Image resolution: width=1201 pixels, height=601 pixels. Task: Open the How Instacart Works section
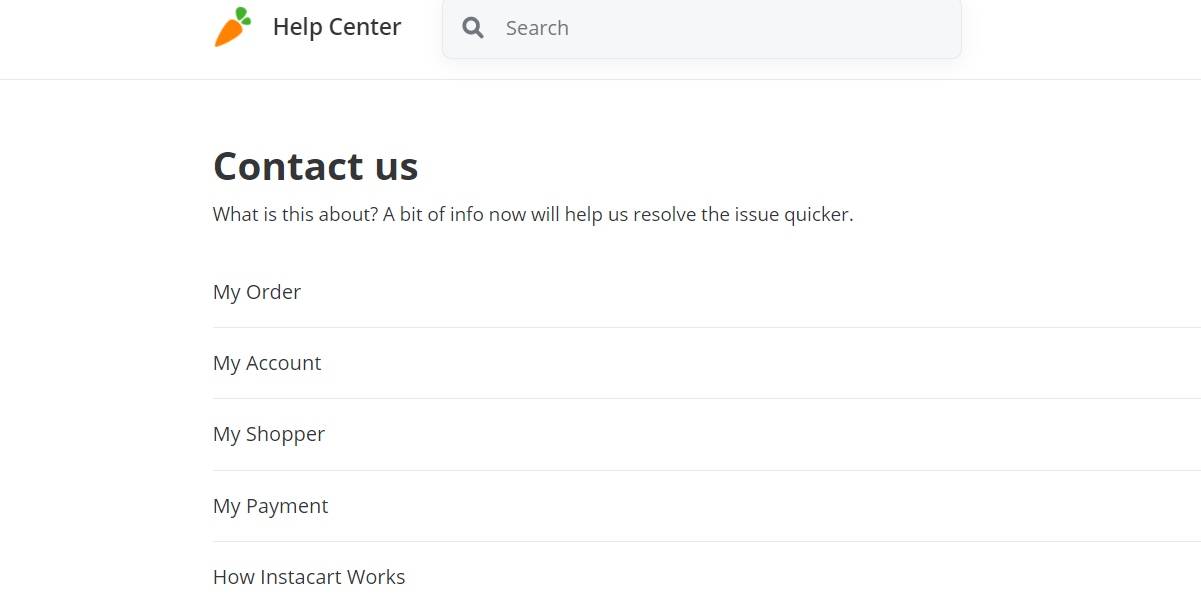click(309, 577)
